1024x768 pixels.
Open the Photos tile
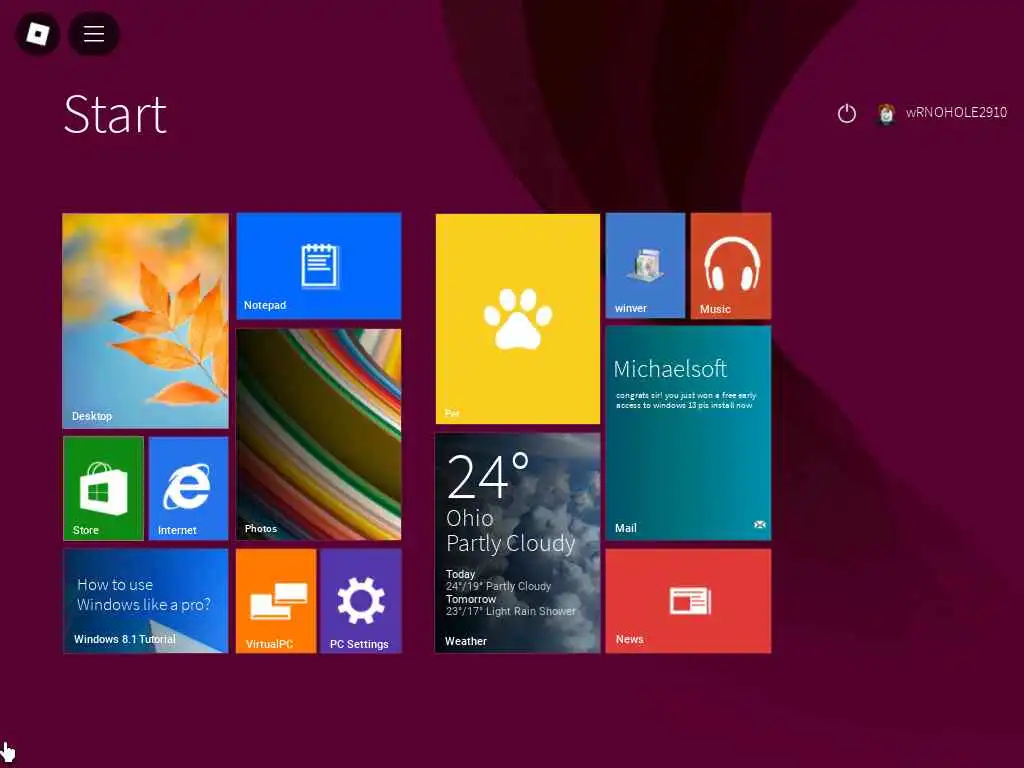click(319, 434)
